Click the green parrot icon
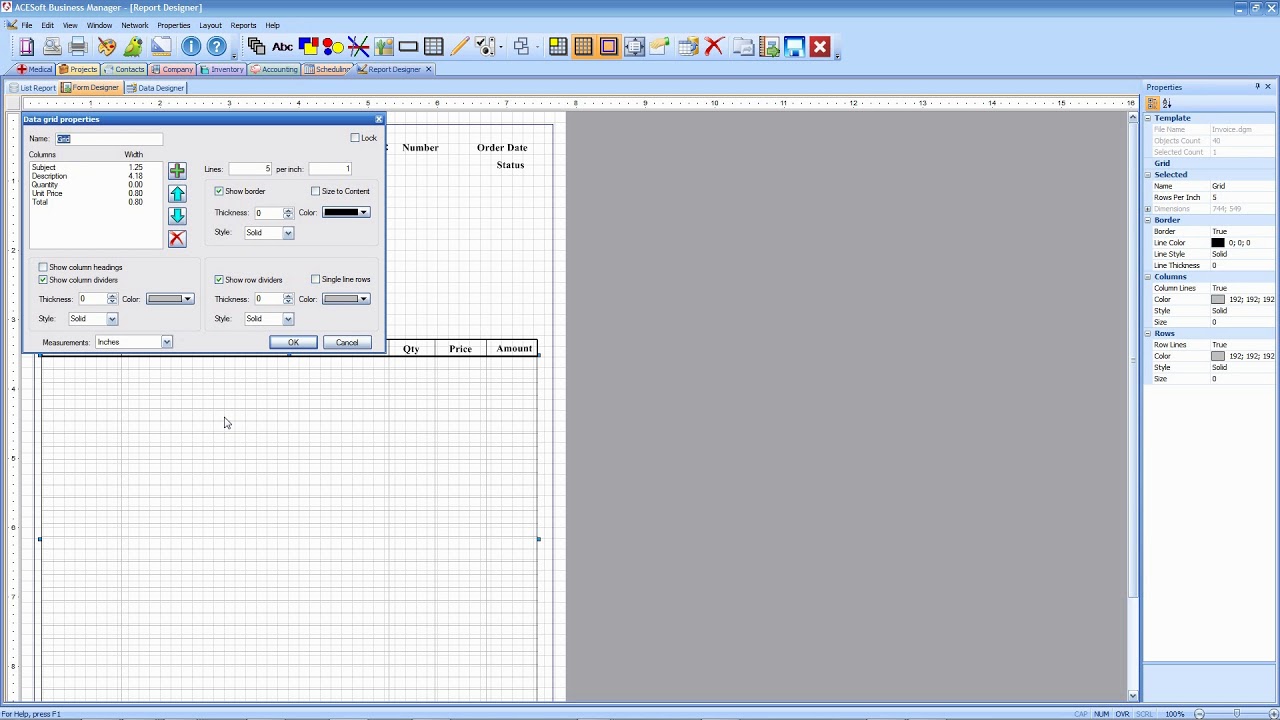 133,46
